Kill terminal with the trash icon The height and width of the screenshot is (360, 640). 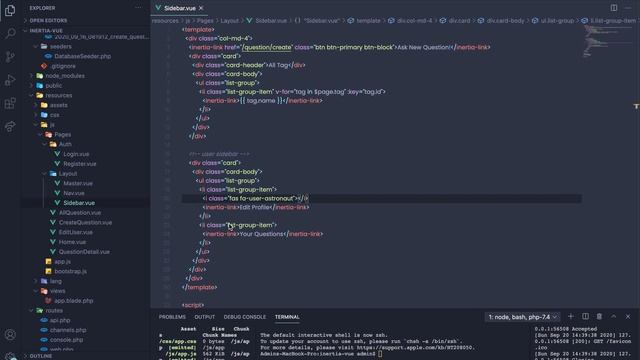599,316
